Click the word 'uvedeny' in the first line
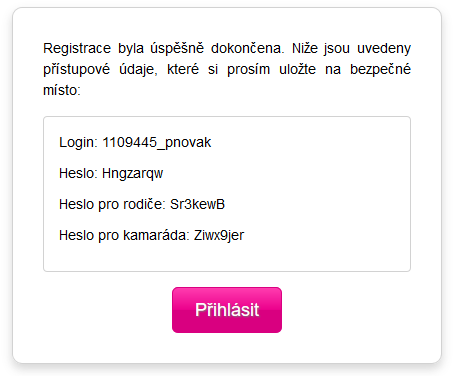The width and height of the screenshot is (457, 376). click(x=384, y=49)
